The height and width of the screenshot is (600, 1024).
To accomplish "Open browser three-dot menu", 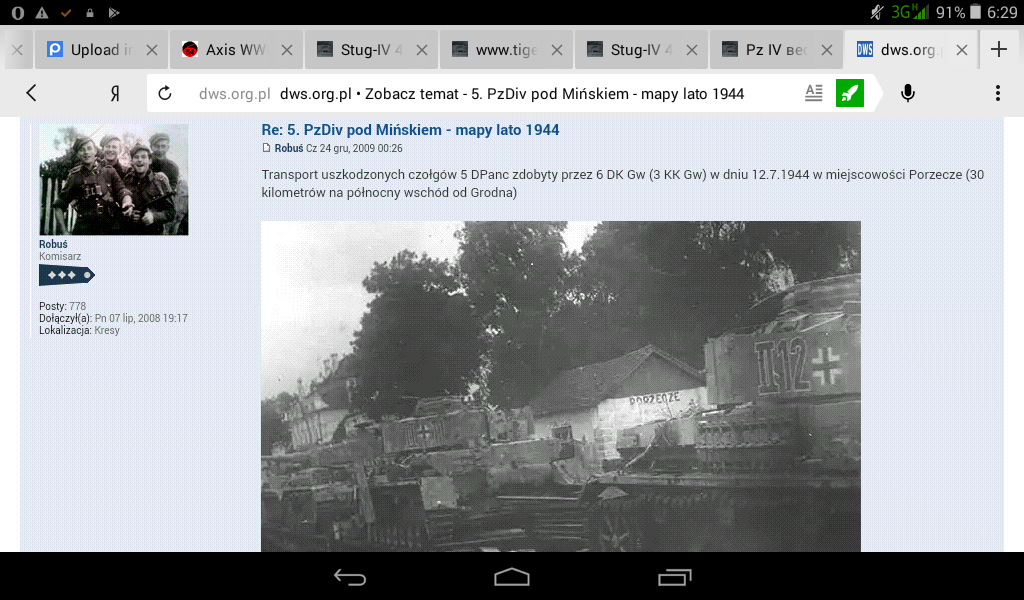I will pyautogui.click(x=998, y=93).
